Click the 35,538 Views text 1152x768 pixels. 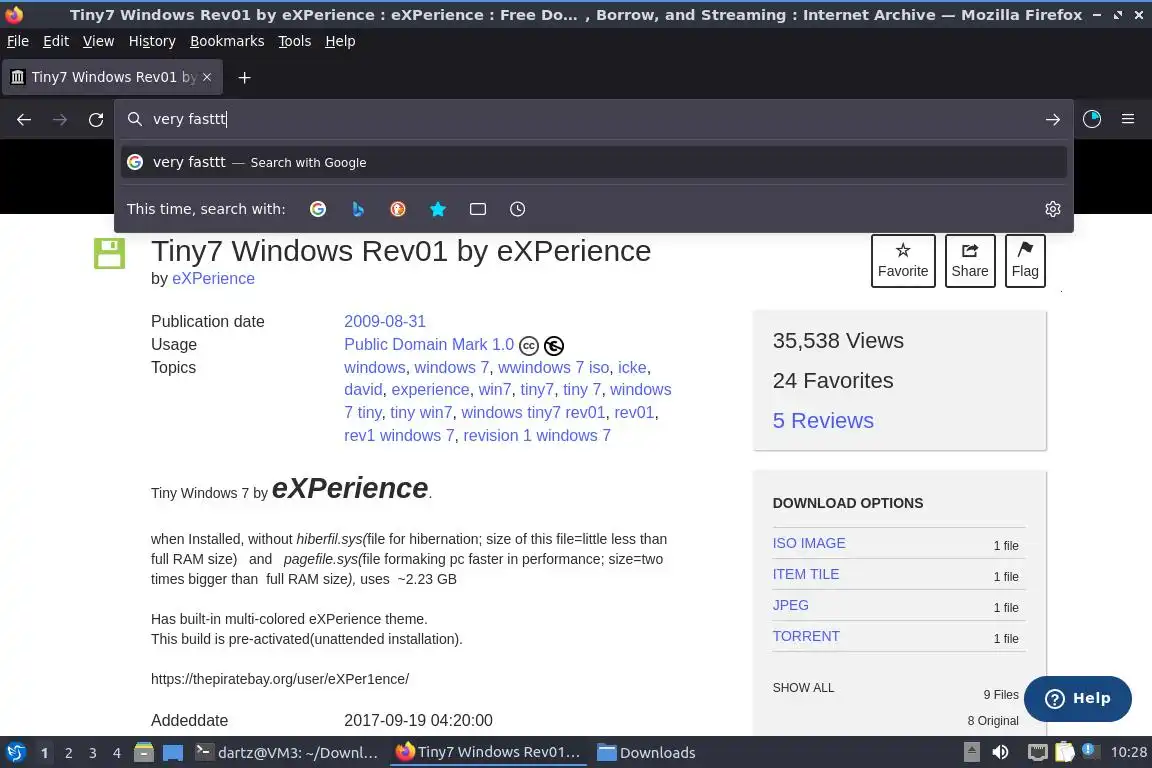pos(838,341)
